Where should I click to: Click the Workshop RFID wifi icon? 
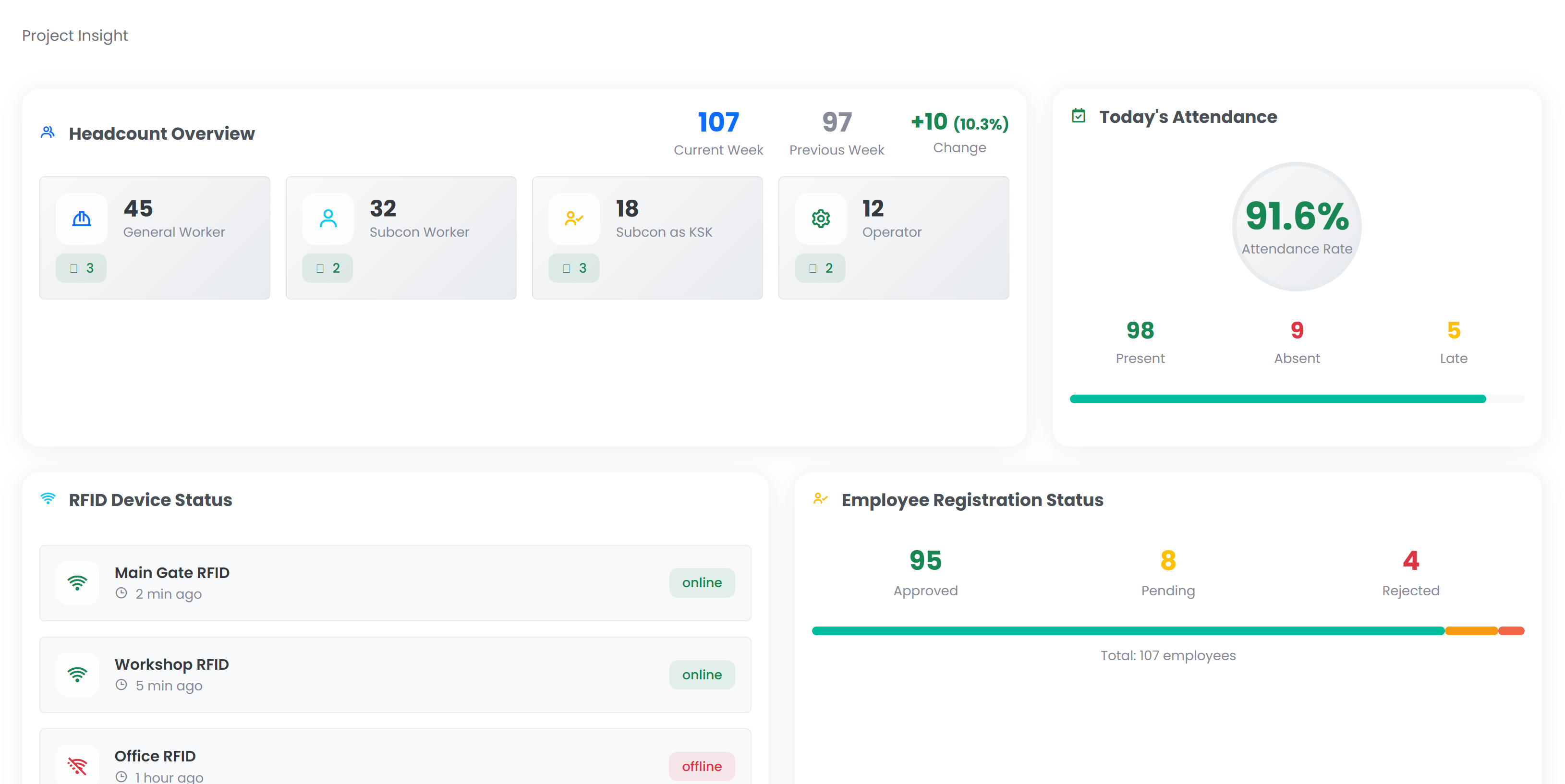77,675
